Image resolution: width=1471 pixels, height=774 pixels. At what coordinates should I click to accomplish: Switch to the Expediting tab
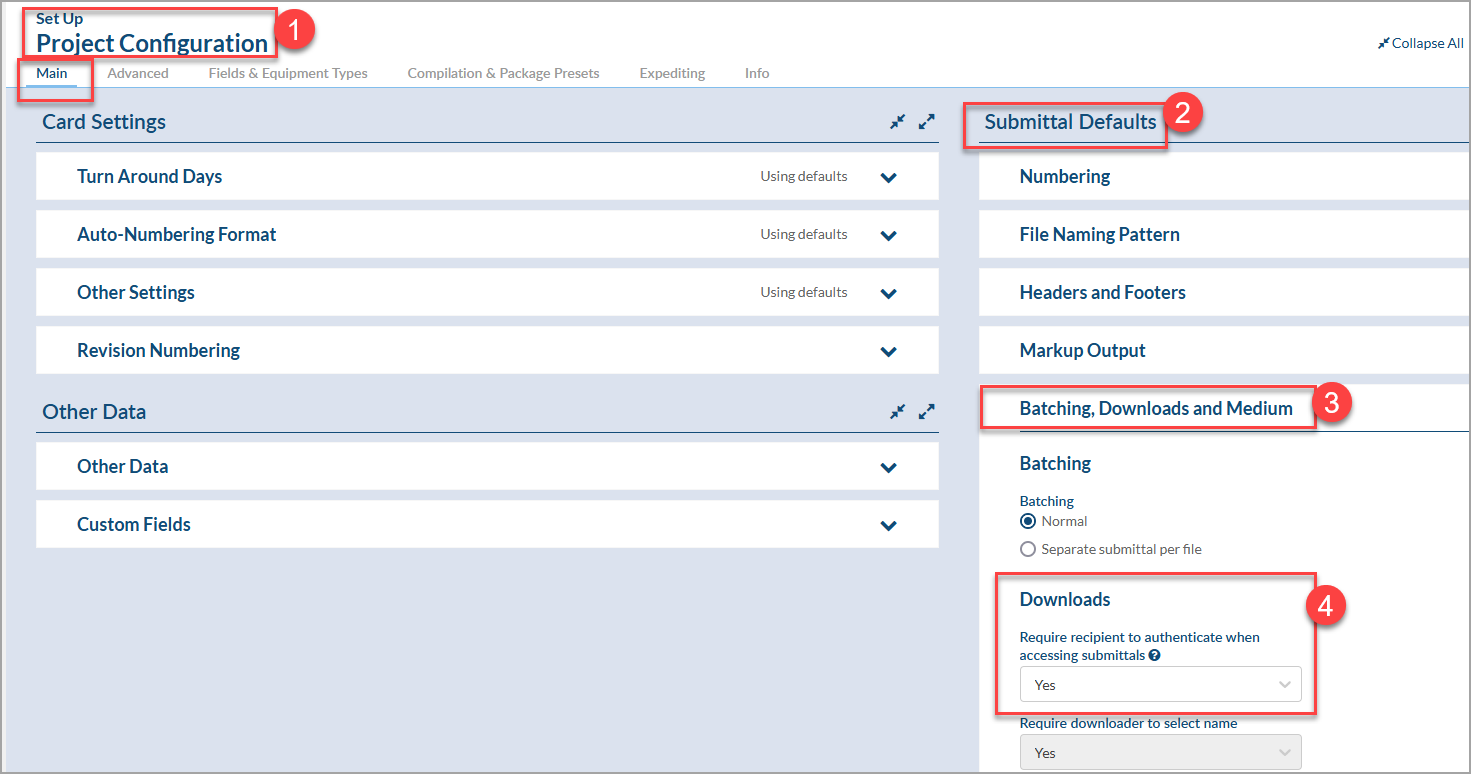pyautogui.click(x=672, y=73)
